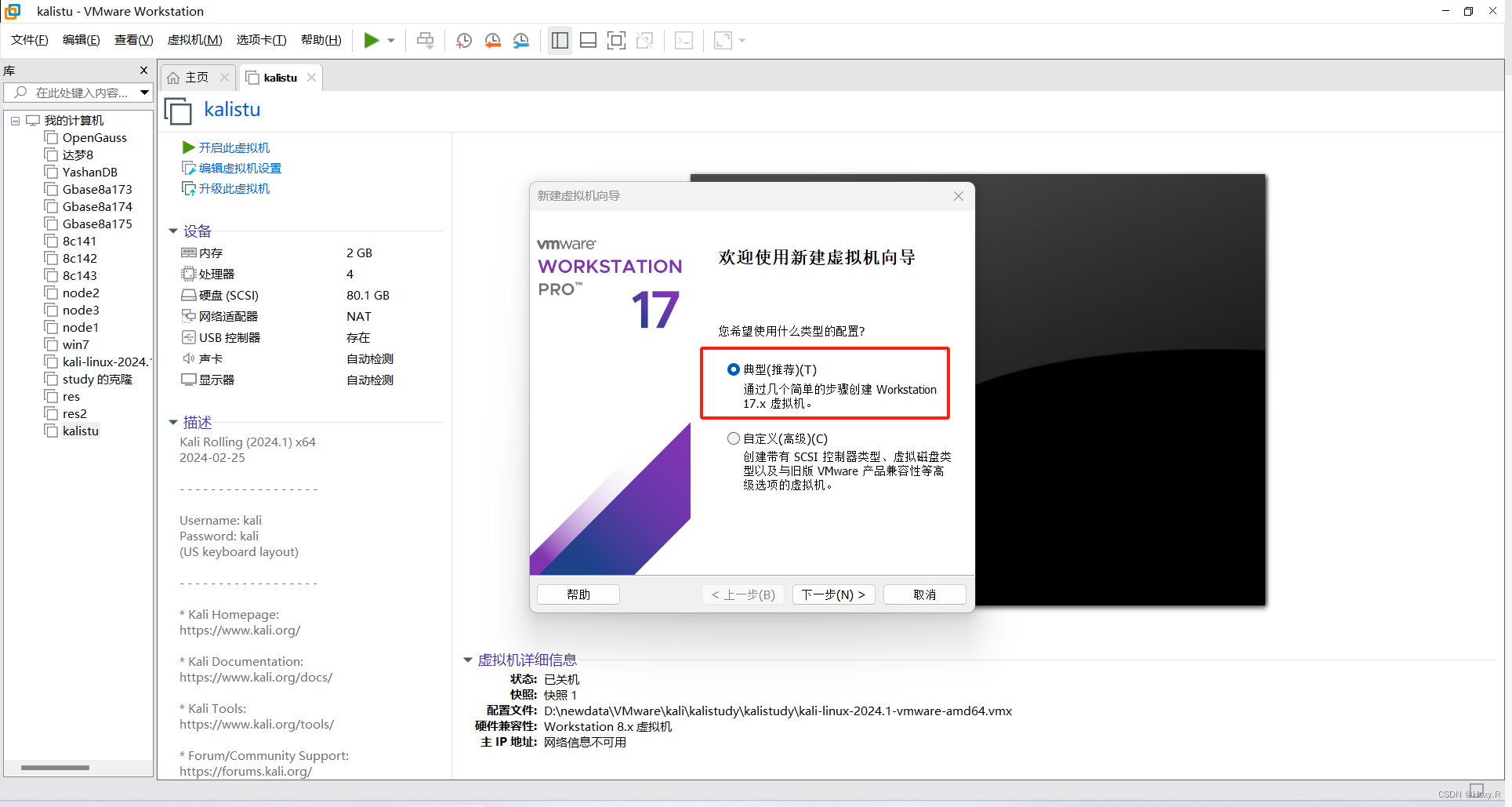Screen dimensions: 1512x807
Task: Click the 下一步(N) button
Action: pyautogui.click(x=833, y=594)
